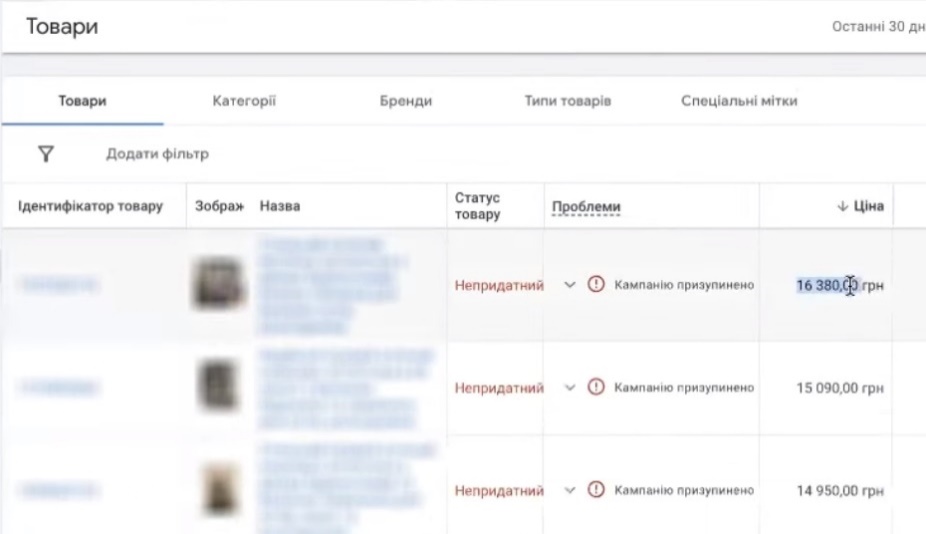Click the funnel filter icon
This screenshot has height=534, width=926.
45,154
